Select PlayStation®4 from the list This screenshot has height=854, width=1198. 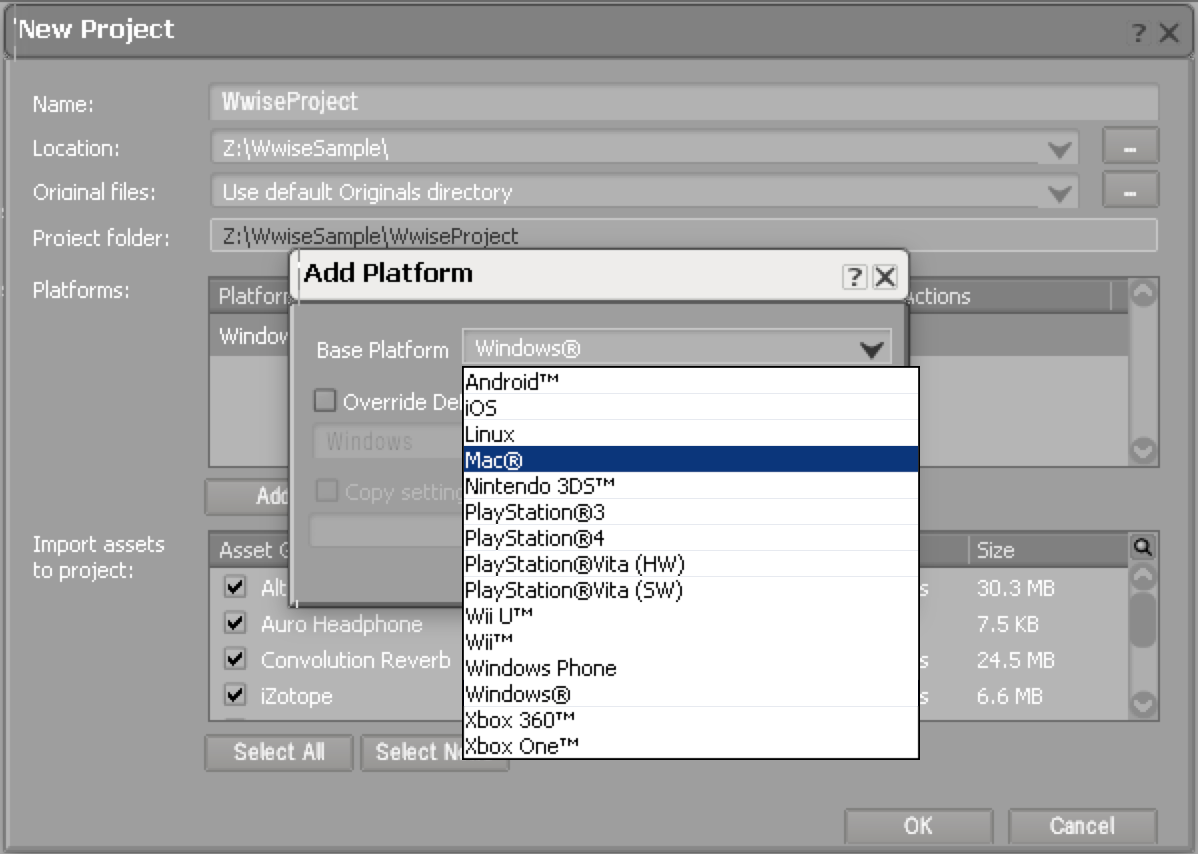[x=691, y=538]
